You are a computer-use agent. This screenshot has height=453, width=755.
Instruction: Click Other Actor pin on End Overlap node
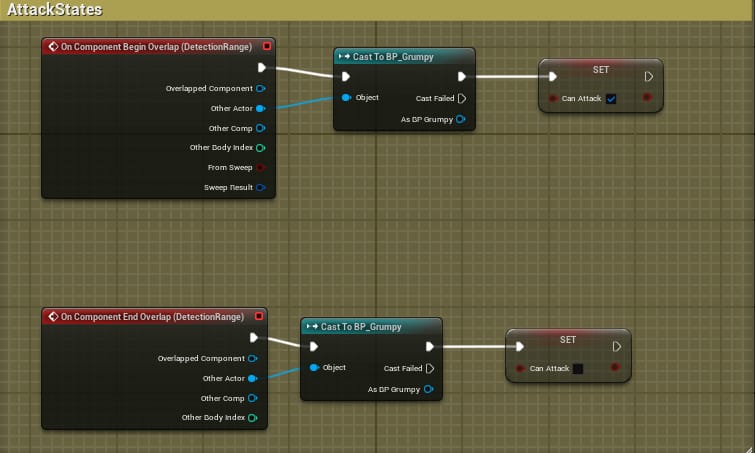[252, 378]
